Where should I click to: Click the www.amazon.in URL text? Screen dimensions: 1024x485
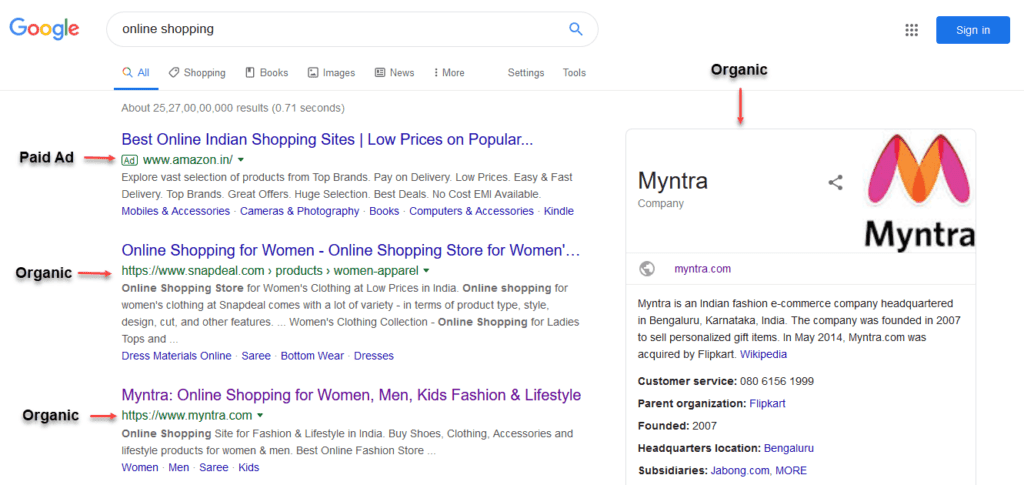(188, 159)
